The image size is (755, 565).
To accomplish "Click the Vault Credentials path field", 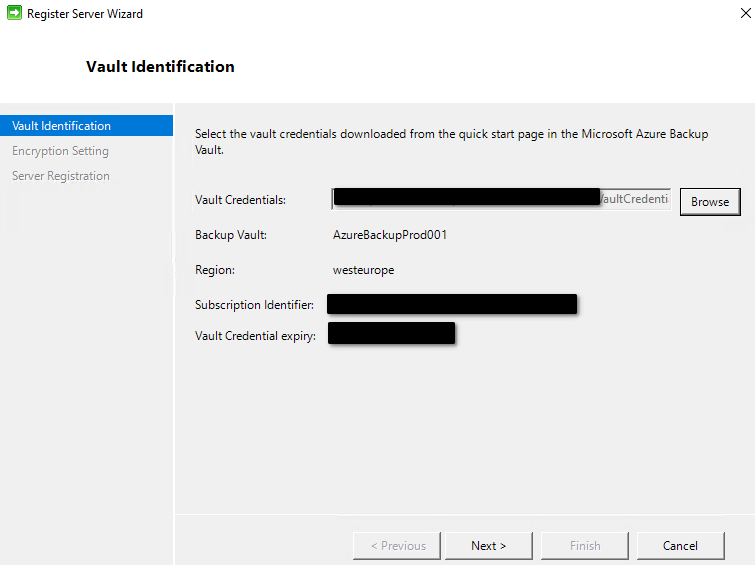I will click(x=501, y=199).
